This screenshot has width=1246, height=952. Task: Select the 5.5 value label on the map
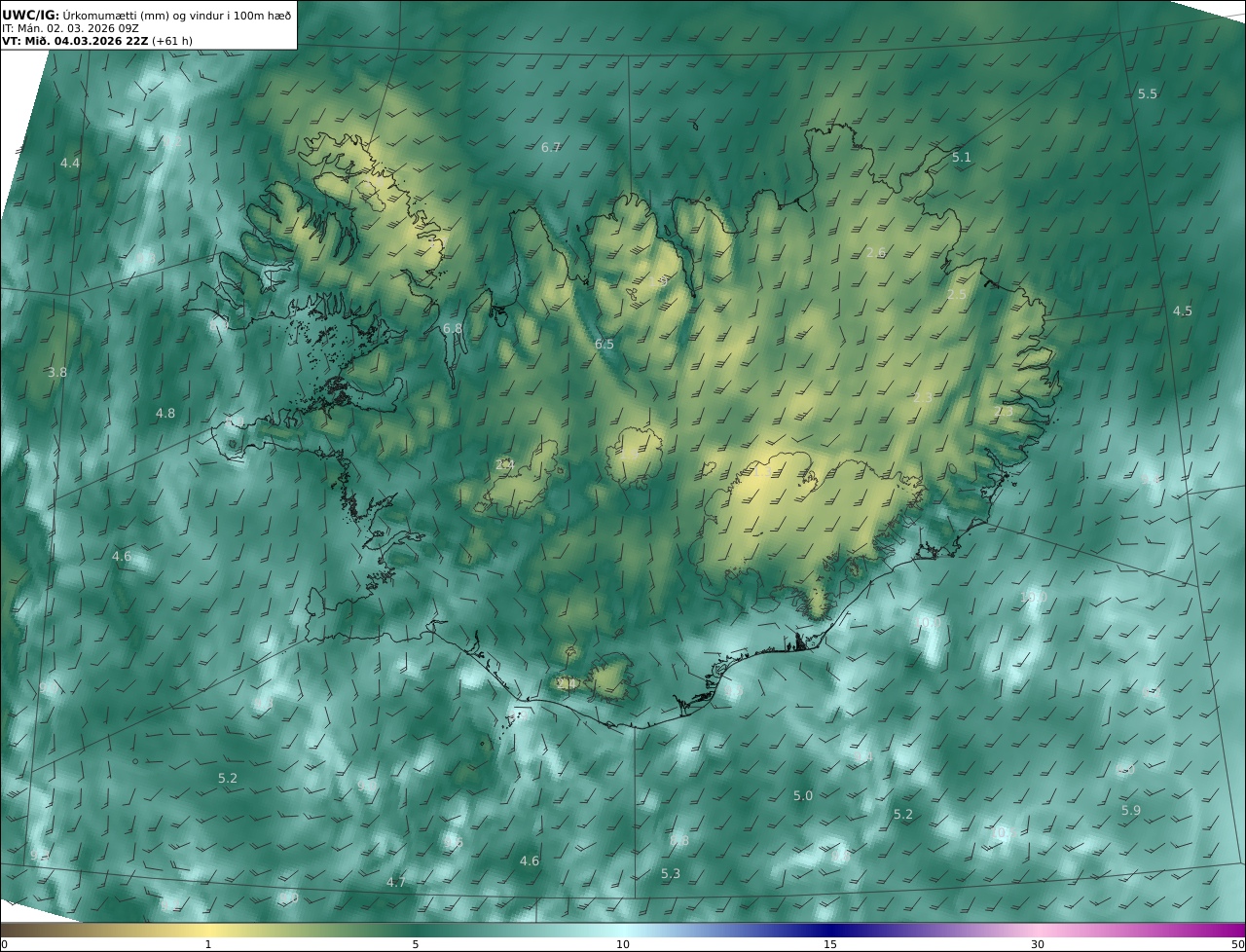pyautogui.click(x=1148, y=93)
